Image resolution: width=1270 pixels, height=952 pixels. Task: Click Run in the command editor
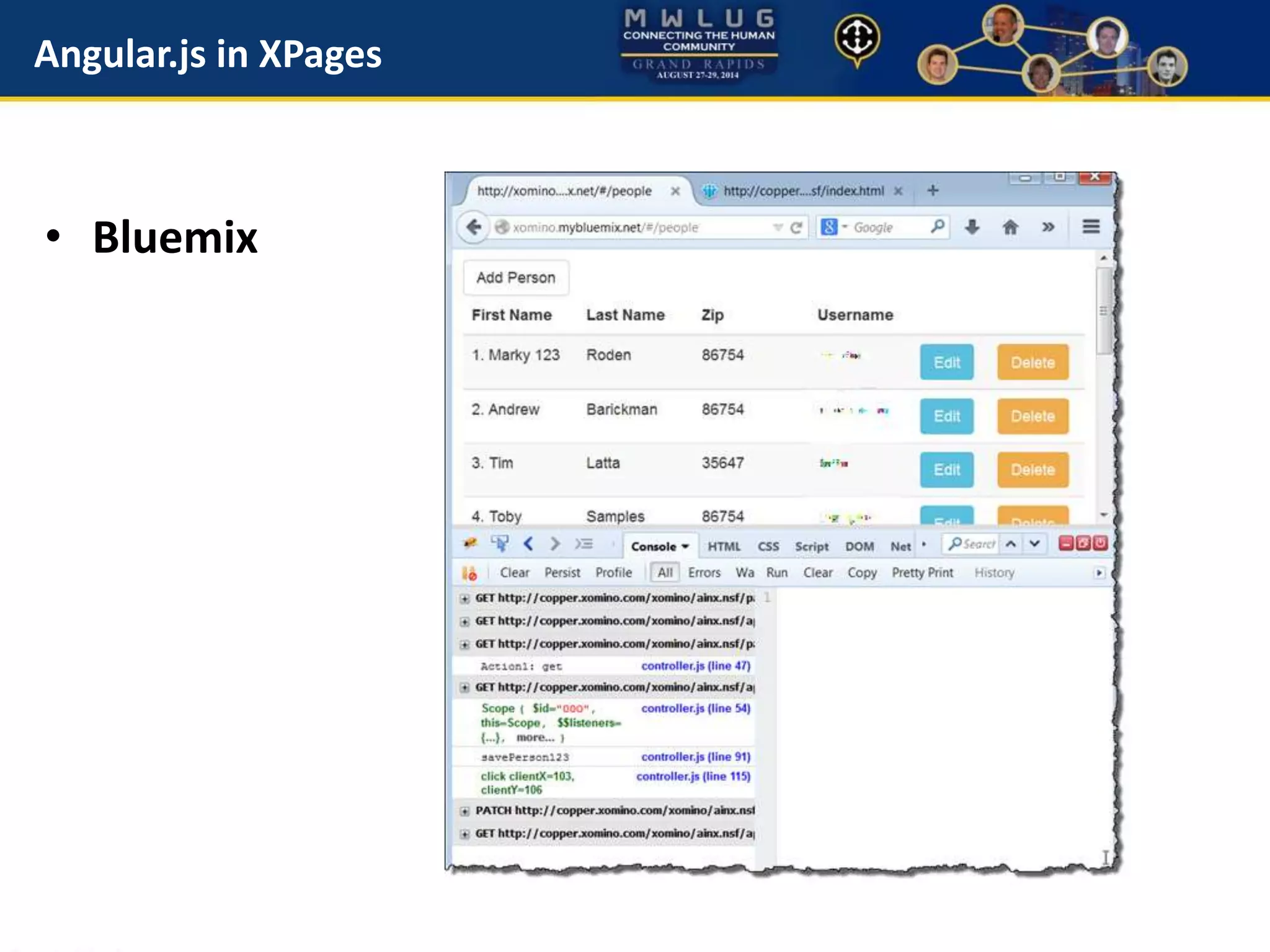click(x=777, y=573)
